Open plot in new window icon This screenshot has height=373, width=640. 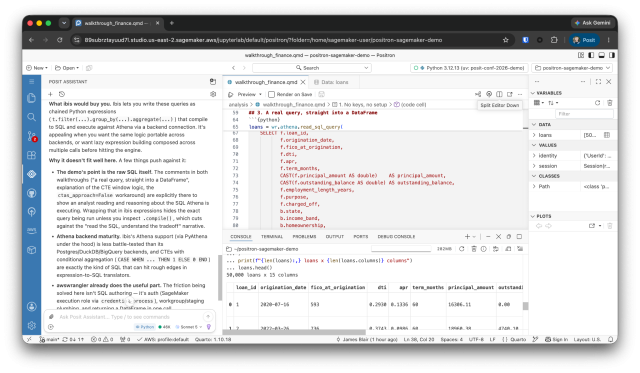point(592,226)
